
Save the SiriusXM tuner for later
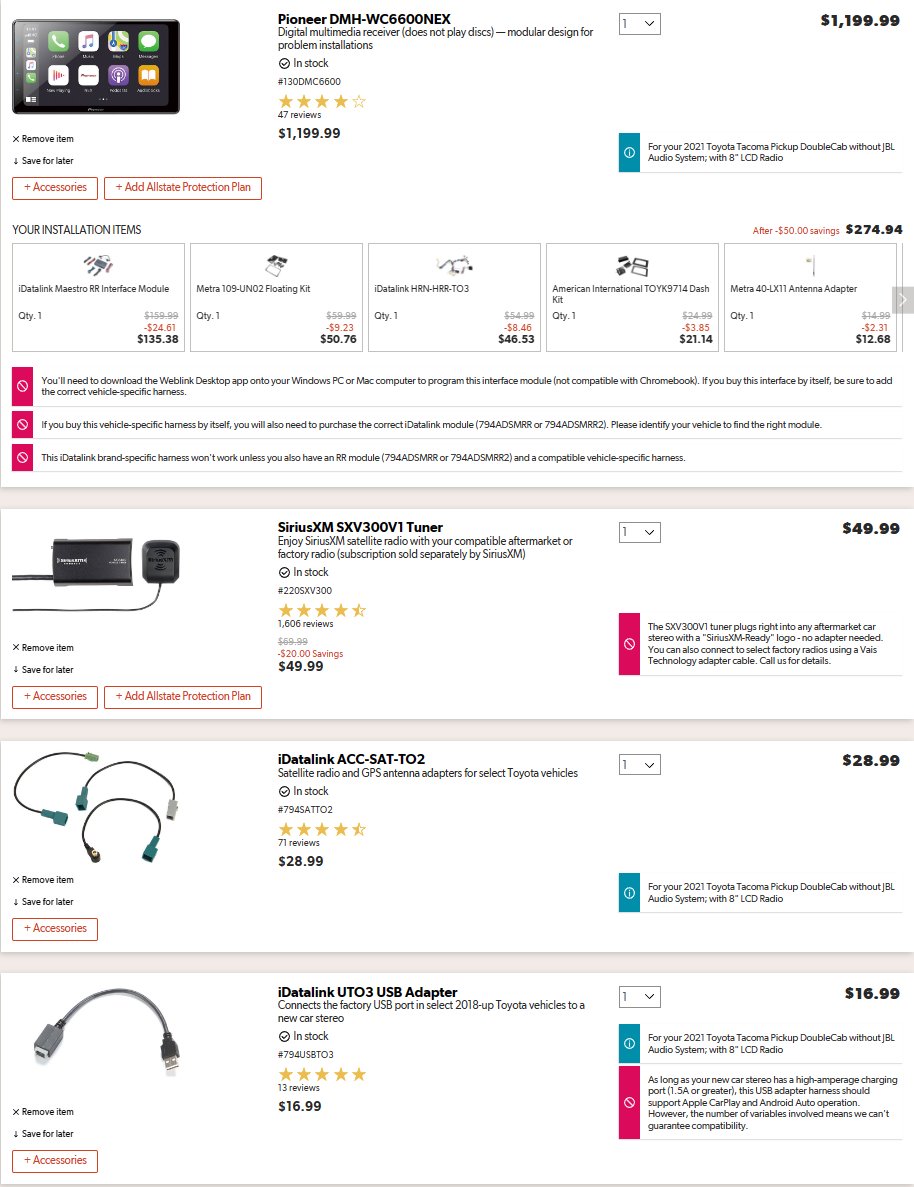[x=43, y=669]
